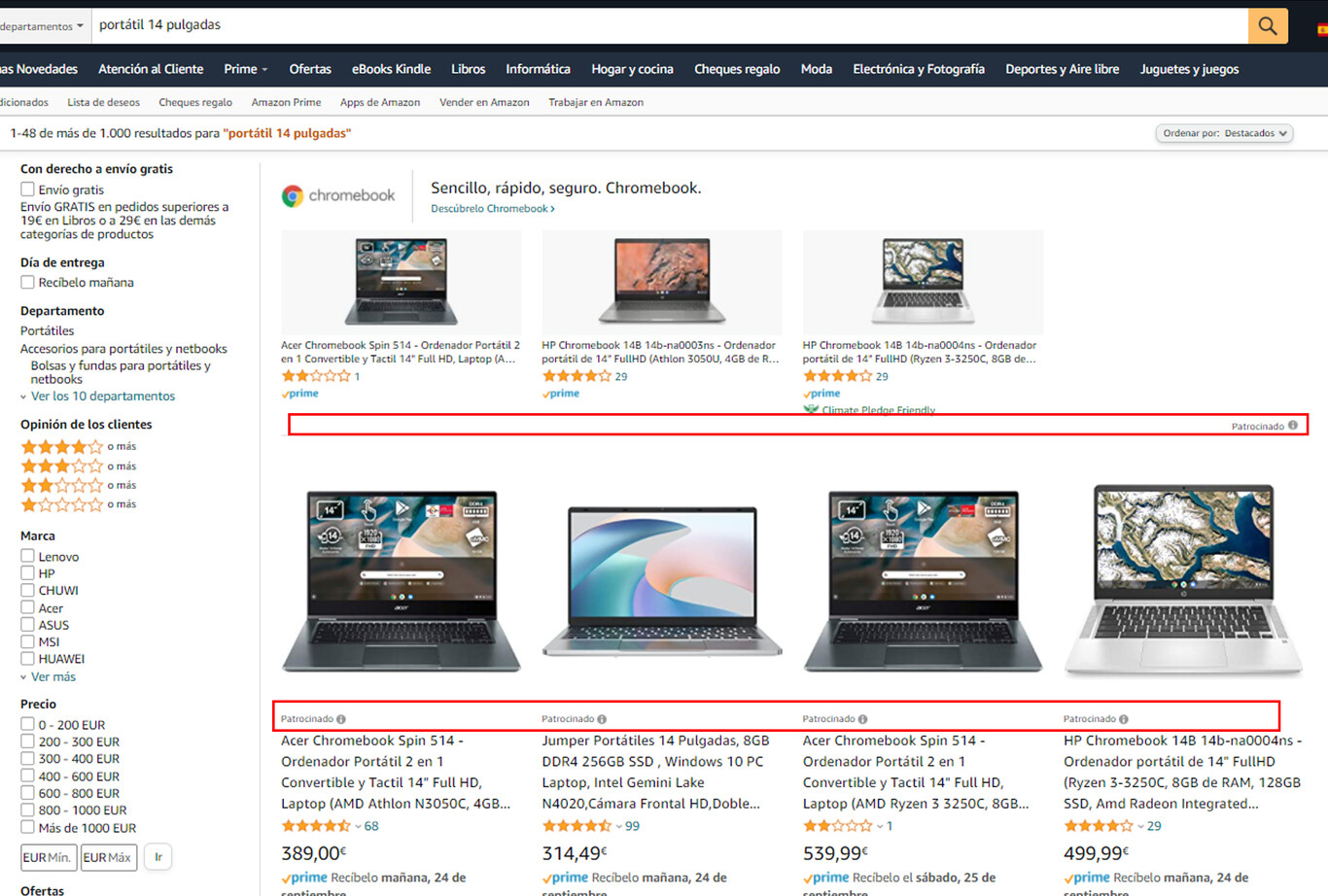This screenshot has width=1328, height=896.
Task: Click the orange search magnifier button
Action: [x=1268, y=25]
